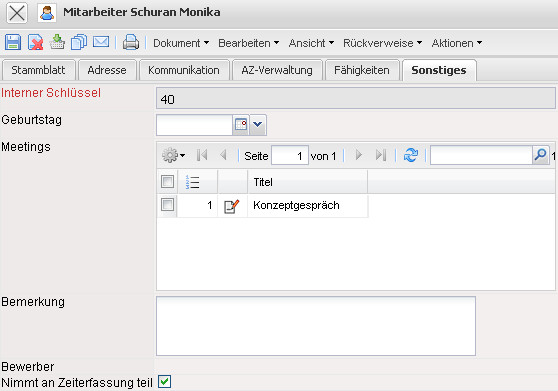The height and width of the screenshot is (391, 558).
Task: Click the magnifier search icon in Meetings
Action: pyautogui.click(x=540, y=155)
